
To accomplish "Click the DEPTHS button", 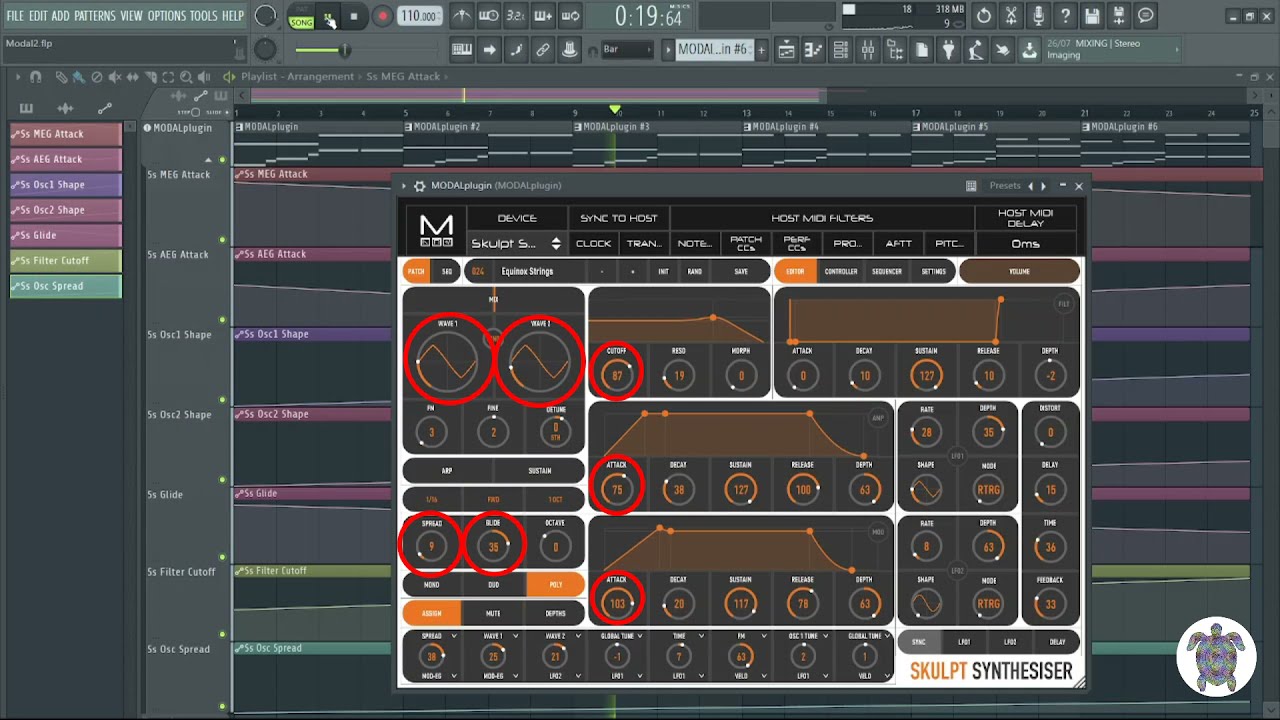I will click(x=555, y=614).
